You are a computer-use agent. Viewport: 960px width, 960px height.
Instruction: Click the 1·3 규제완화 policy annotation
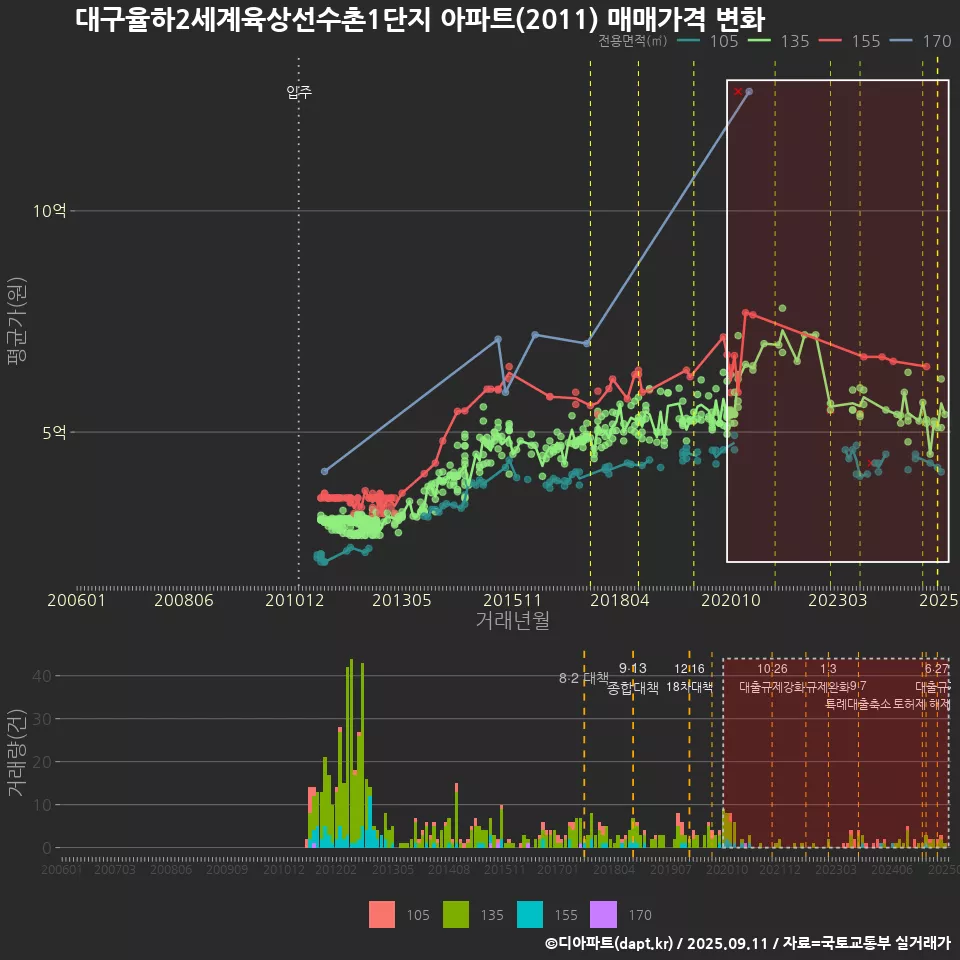[828, 678]
